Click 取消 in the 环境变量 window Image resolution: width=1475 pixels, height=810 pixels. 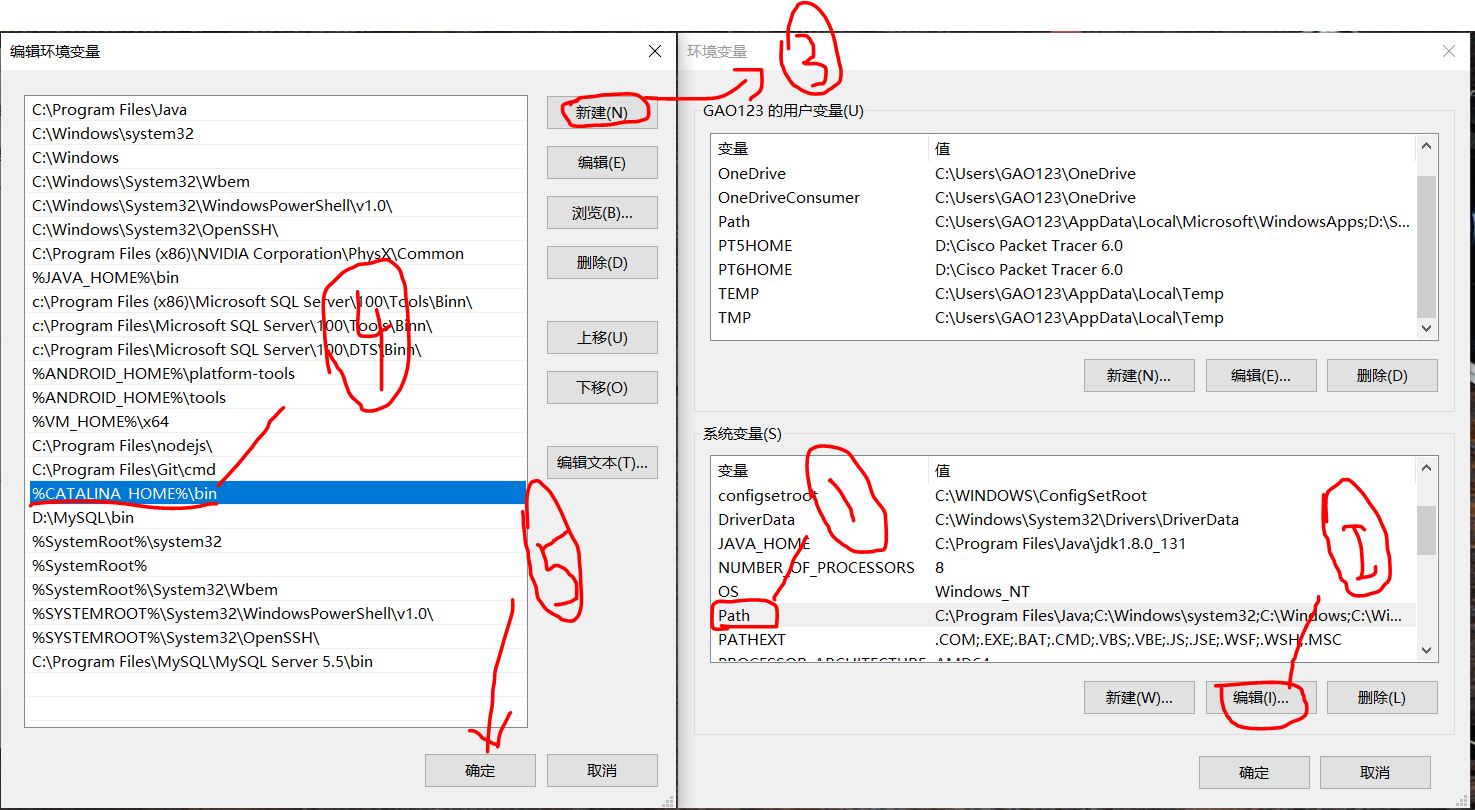click(1375, 772)
